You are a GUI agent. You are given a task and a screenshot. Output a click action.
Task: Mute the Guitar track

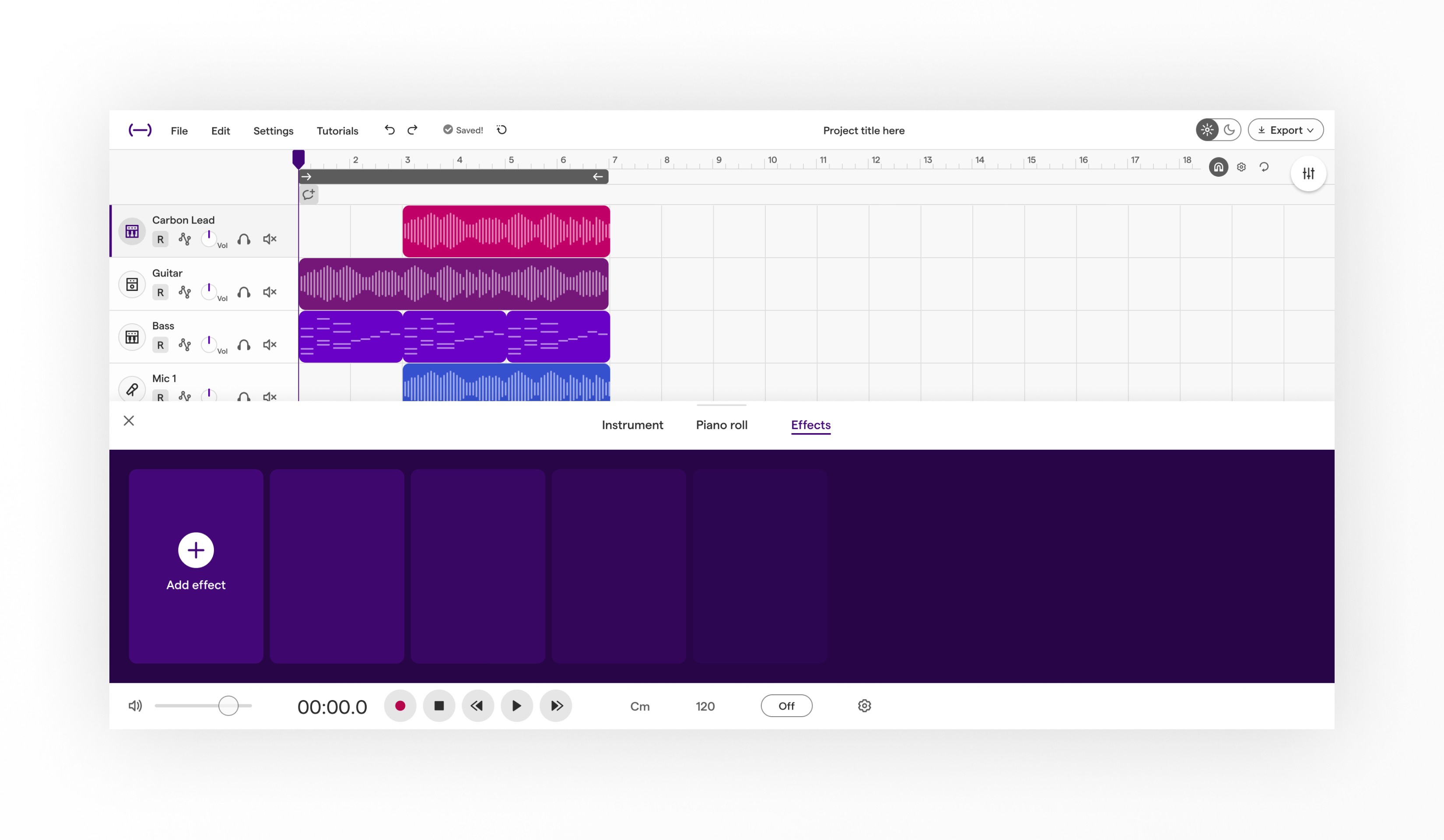(270, 292)
